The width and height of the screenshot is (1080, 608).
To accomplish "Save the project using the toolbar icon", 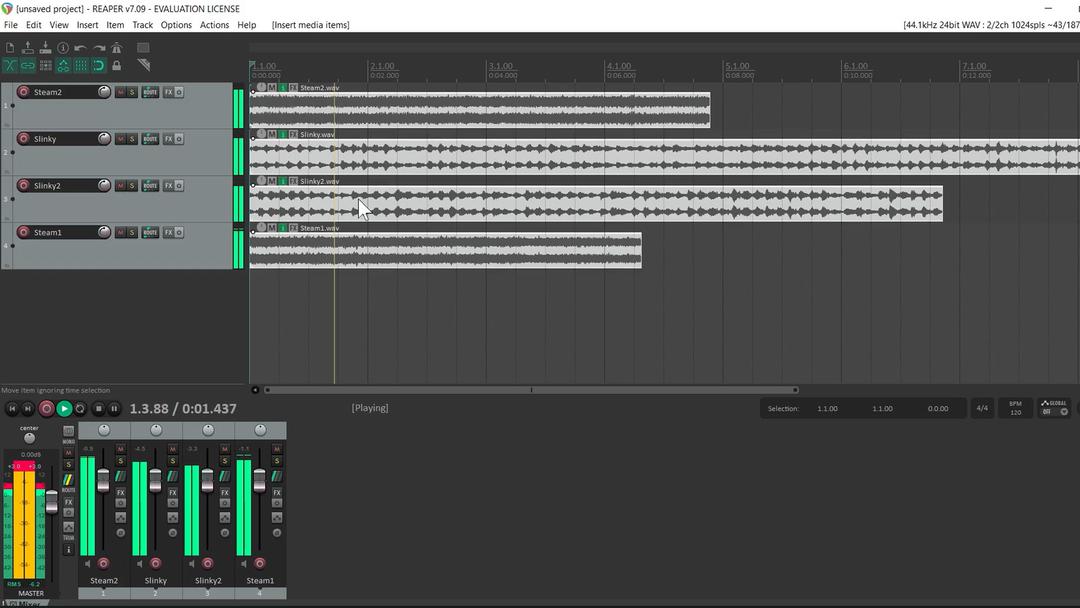I will (45, 46).
